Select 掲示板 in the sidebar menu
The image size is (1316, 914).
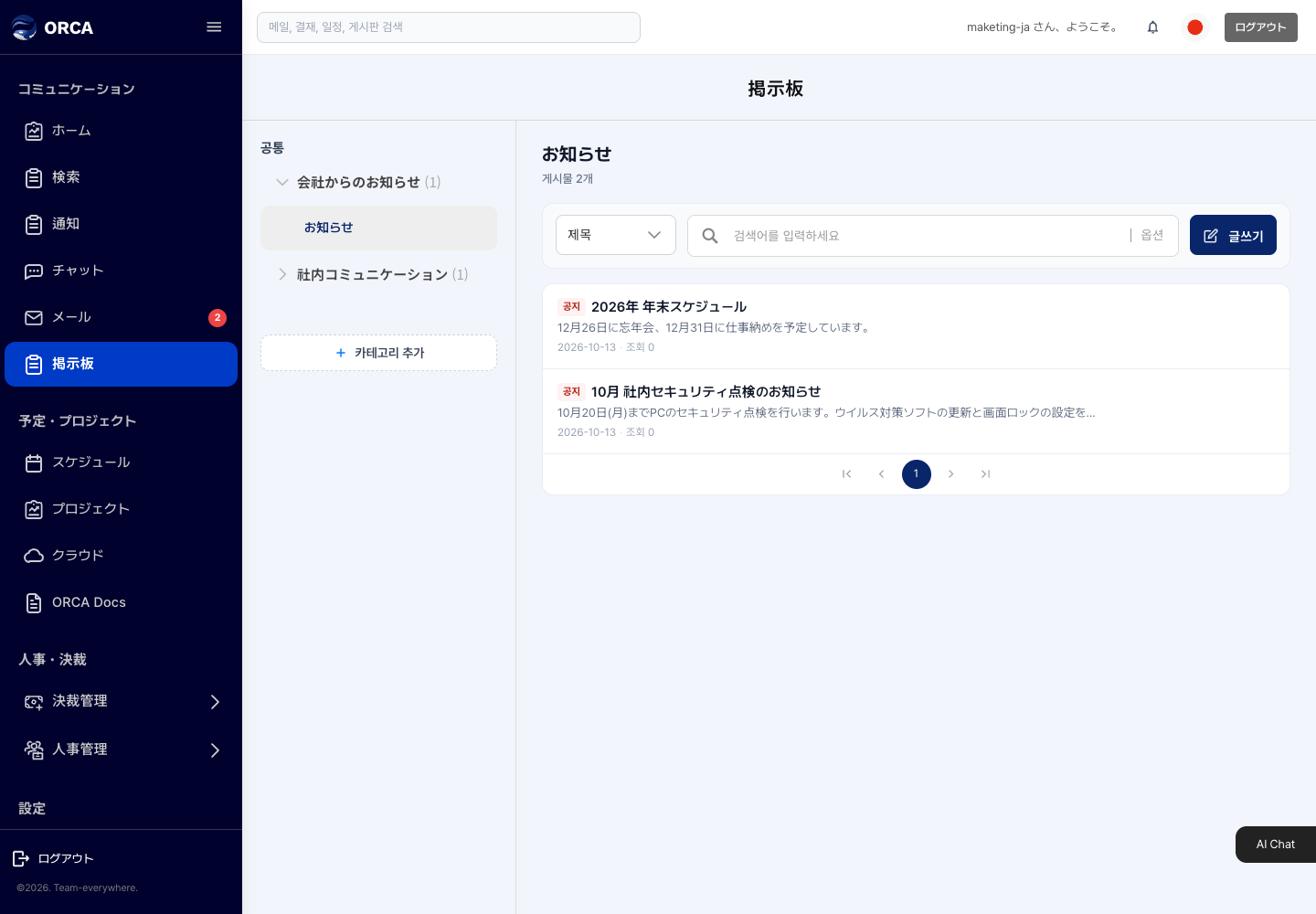point(121,364)
